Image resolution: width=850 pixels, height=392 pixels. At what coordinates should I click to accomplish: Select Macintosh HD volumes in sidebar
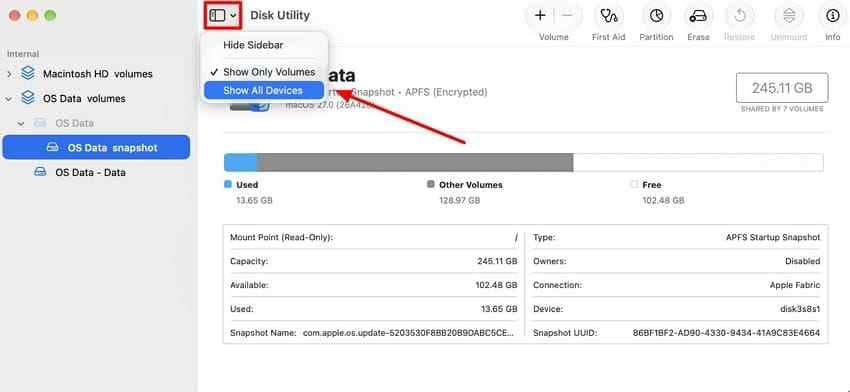(98, 74)
